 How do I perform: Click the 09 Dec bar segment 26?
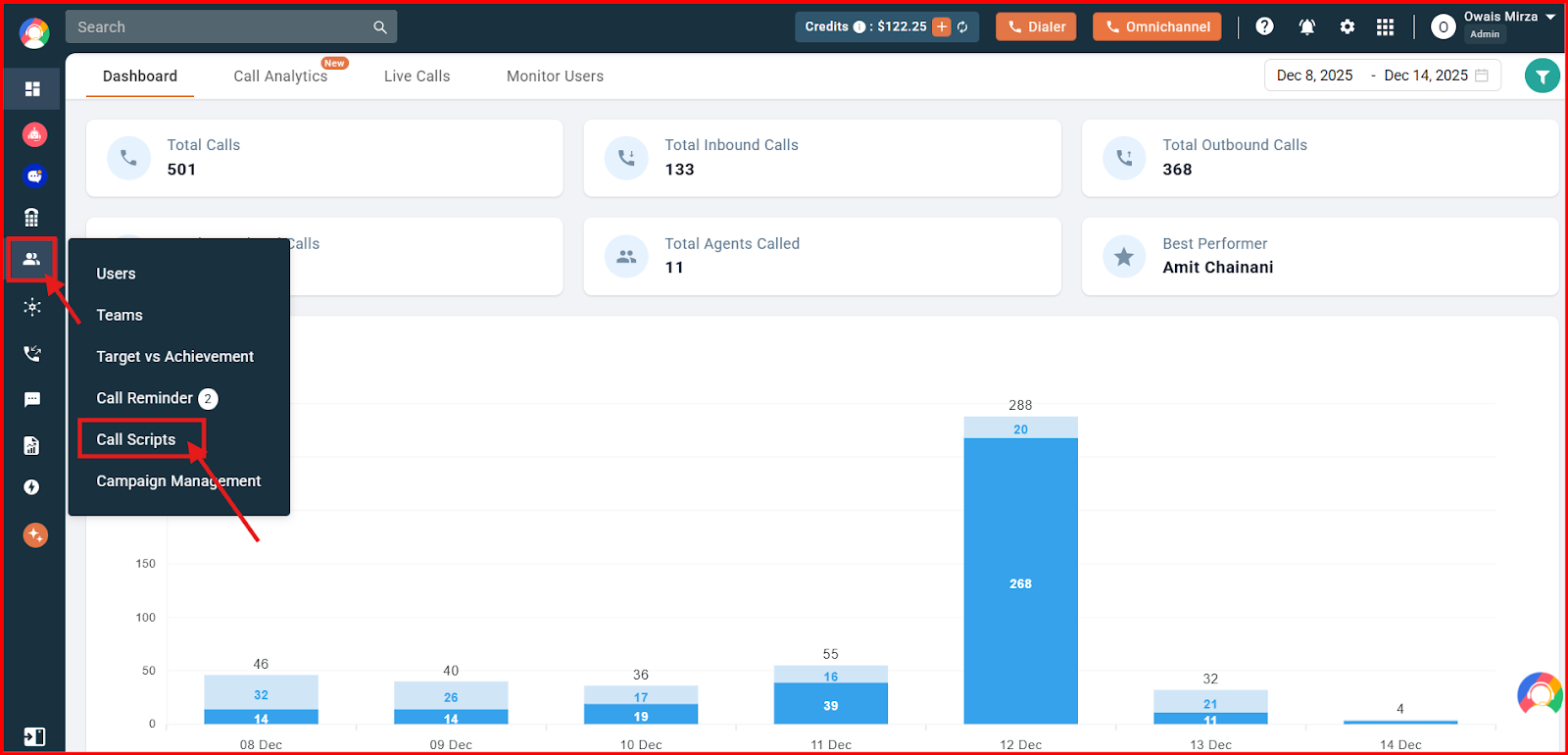coord(451,695)
